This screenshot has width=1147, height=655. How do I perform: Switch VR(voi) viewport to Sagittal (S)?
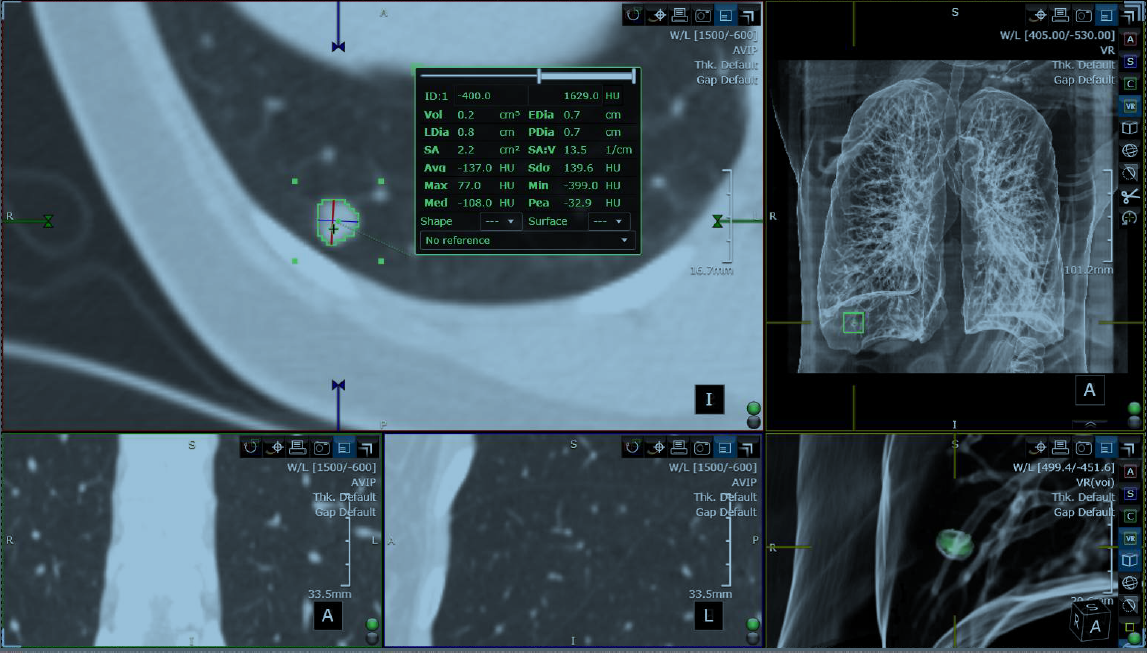(x=1130, y=494)
